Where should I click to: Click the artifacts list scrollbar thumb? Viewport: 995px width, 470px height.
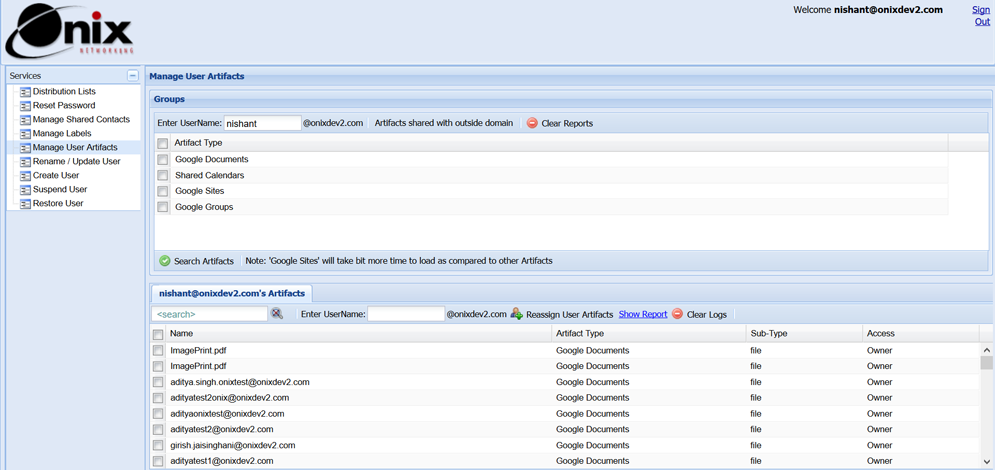pyautogui.click(x=986, y=362)
